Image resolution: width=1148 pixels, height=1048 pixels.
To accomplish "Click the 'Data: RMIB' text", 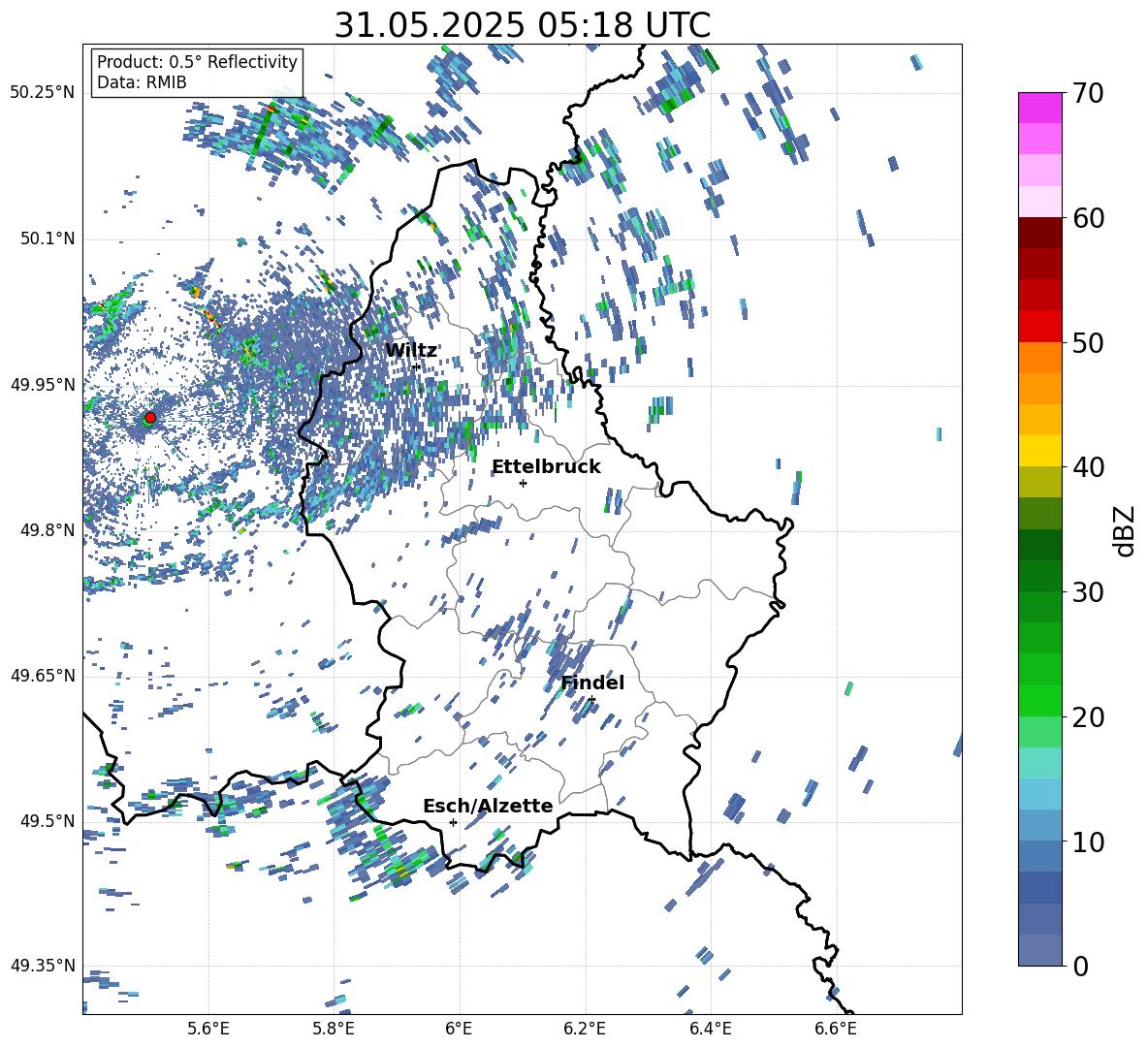I will coord(142,82).
